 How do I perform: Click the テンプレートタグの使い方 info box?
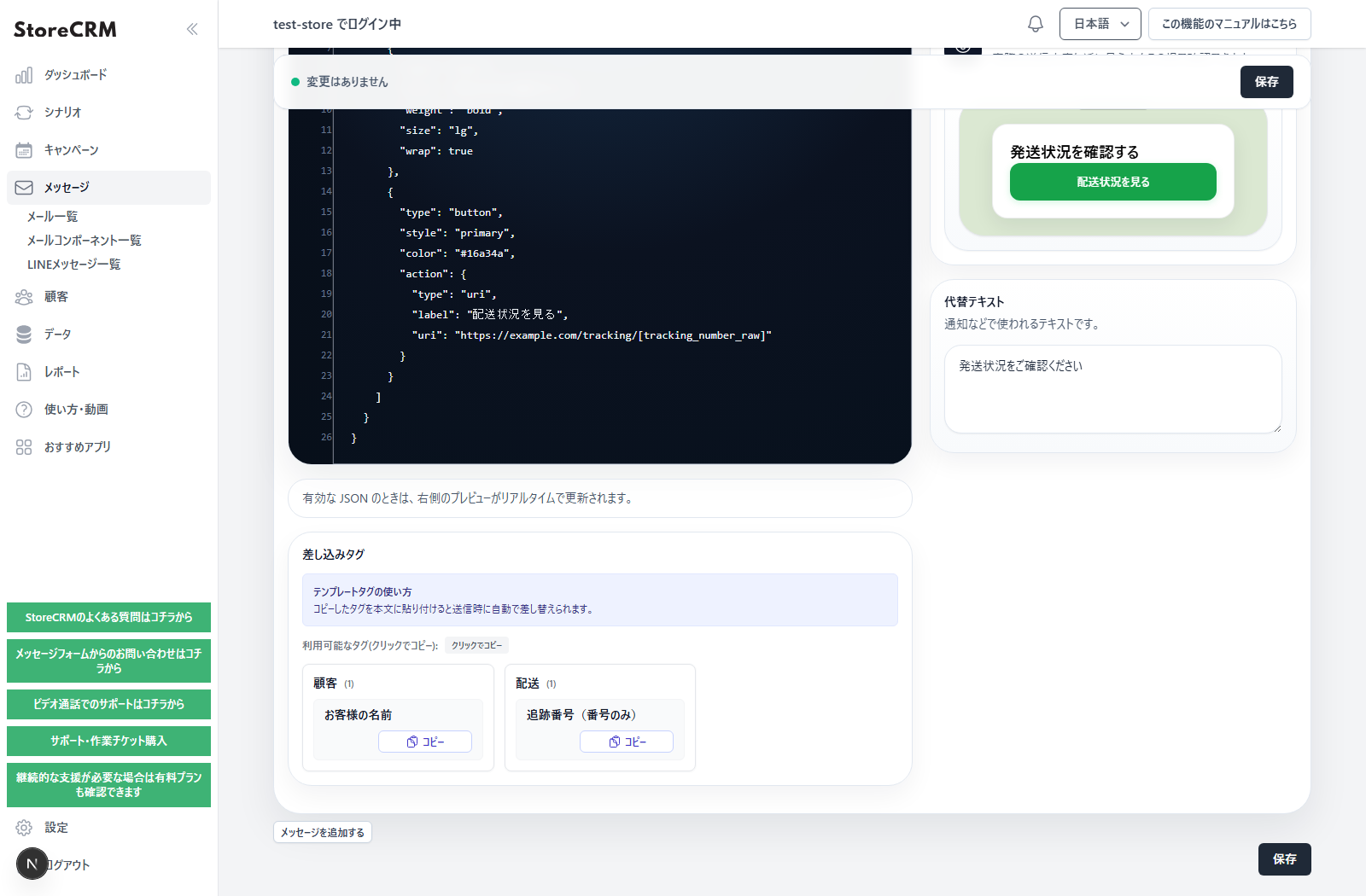600,600
